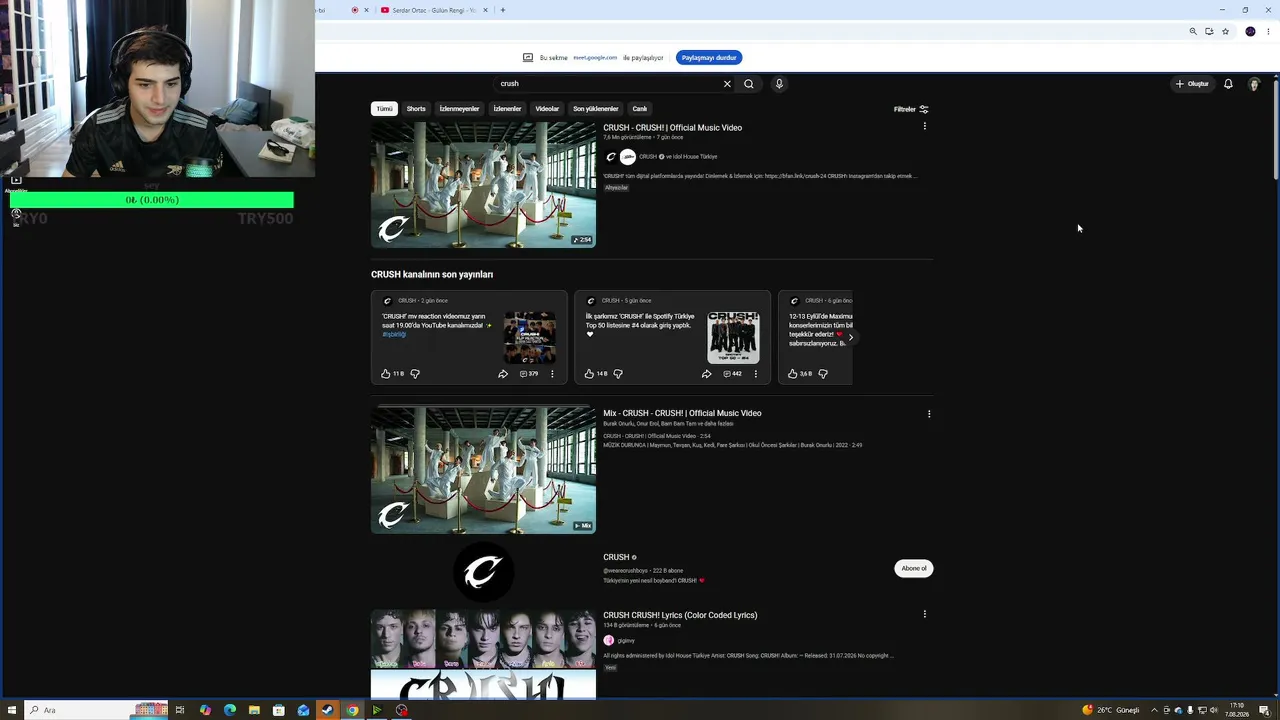The image size is (1280, 720).
Task: Share the 2 gün önce CRUSH post
Action: point(503,374)
